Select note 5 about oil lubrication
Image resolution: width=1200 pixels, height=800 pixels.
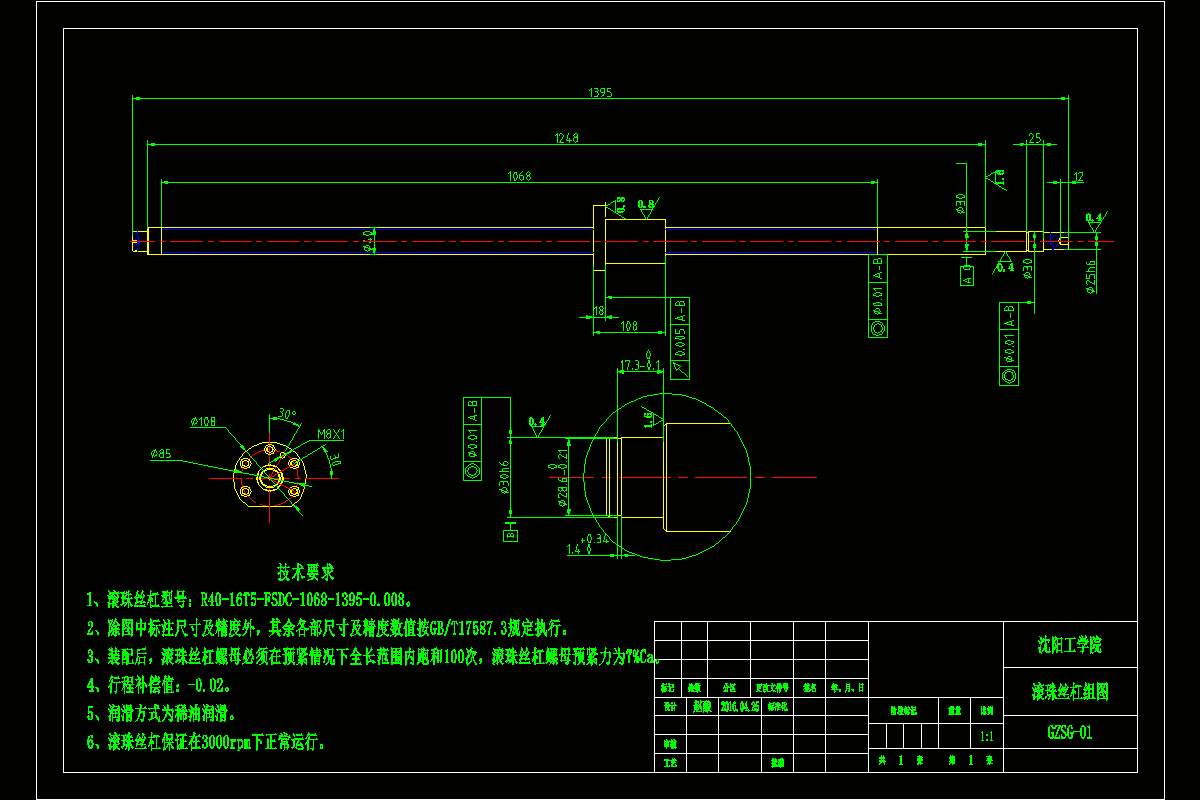[162, 714]
